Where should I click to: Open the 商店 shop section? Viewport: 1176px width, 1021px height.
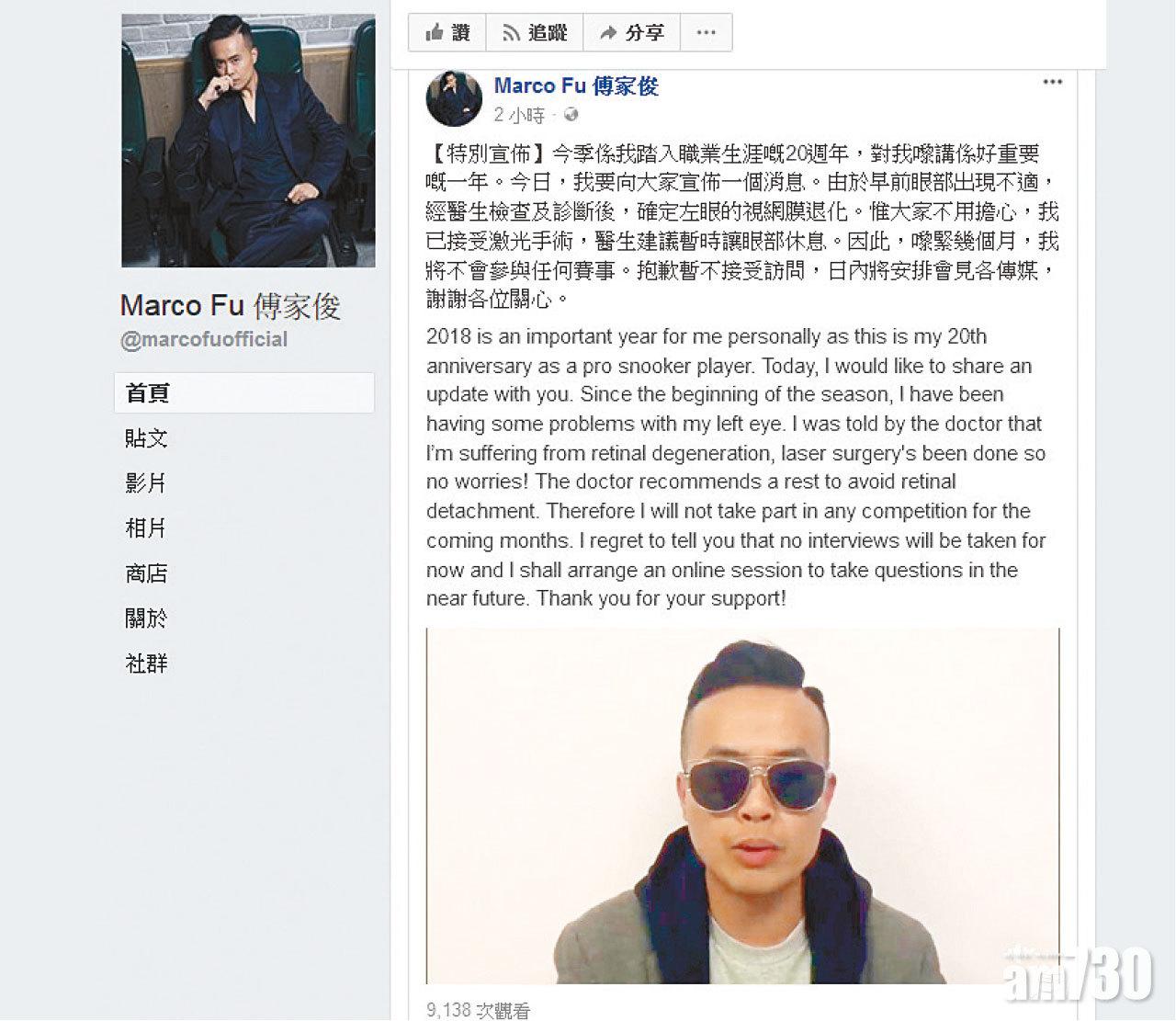pyautogui.click(x=146, y=573)
